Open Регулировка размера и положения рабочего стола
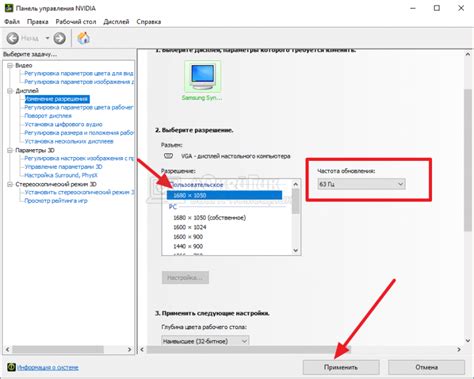 coord(79,133)
